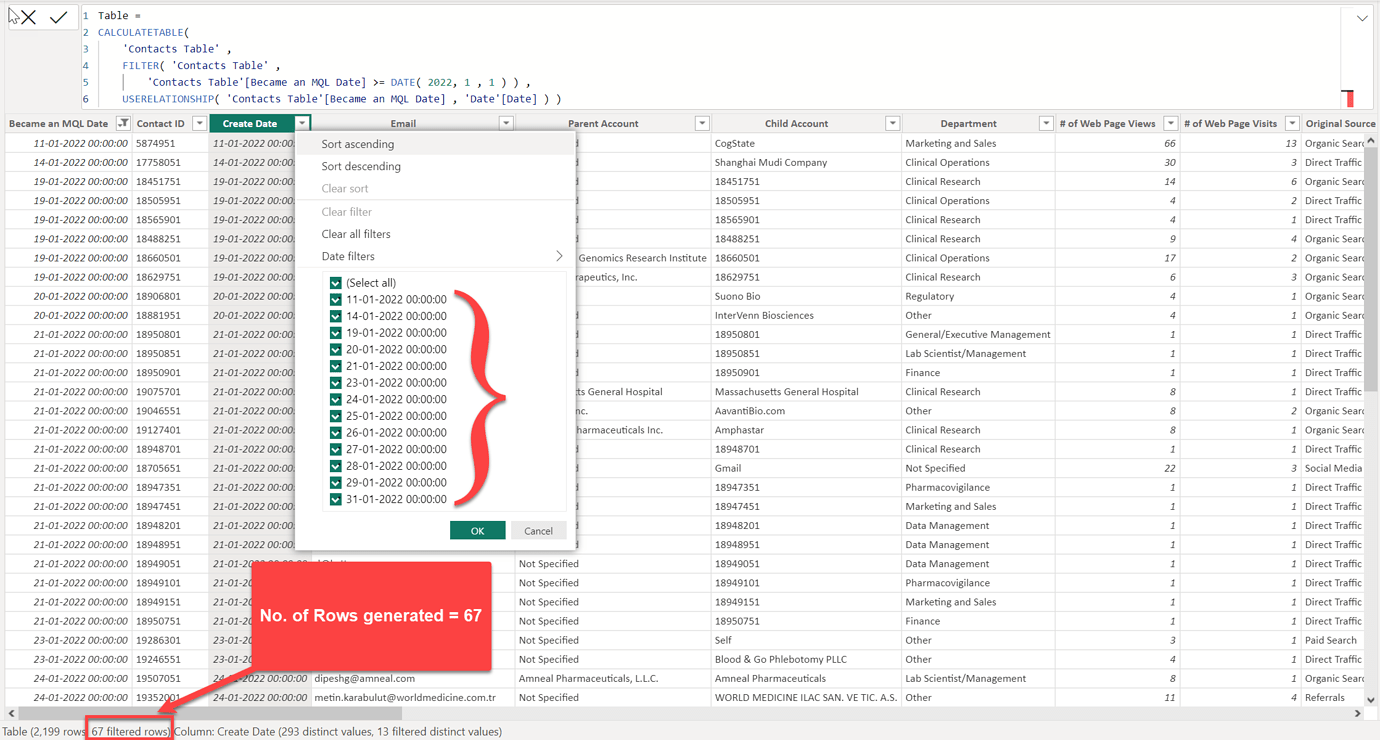
Task: Select Clear all filters menu entry
Action: pos(356,234)
